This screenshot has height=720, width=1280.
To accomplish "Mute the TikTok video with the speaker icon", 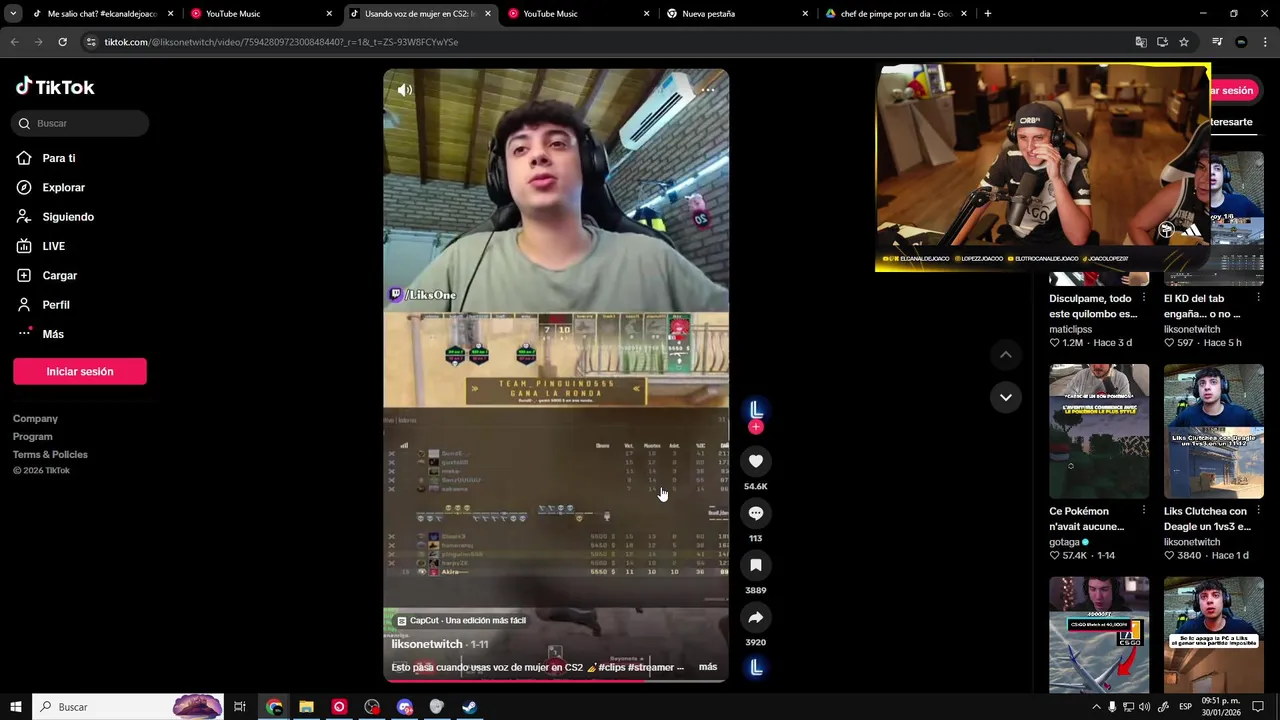I will (404, 90).
